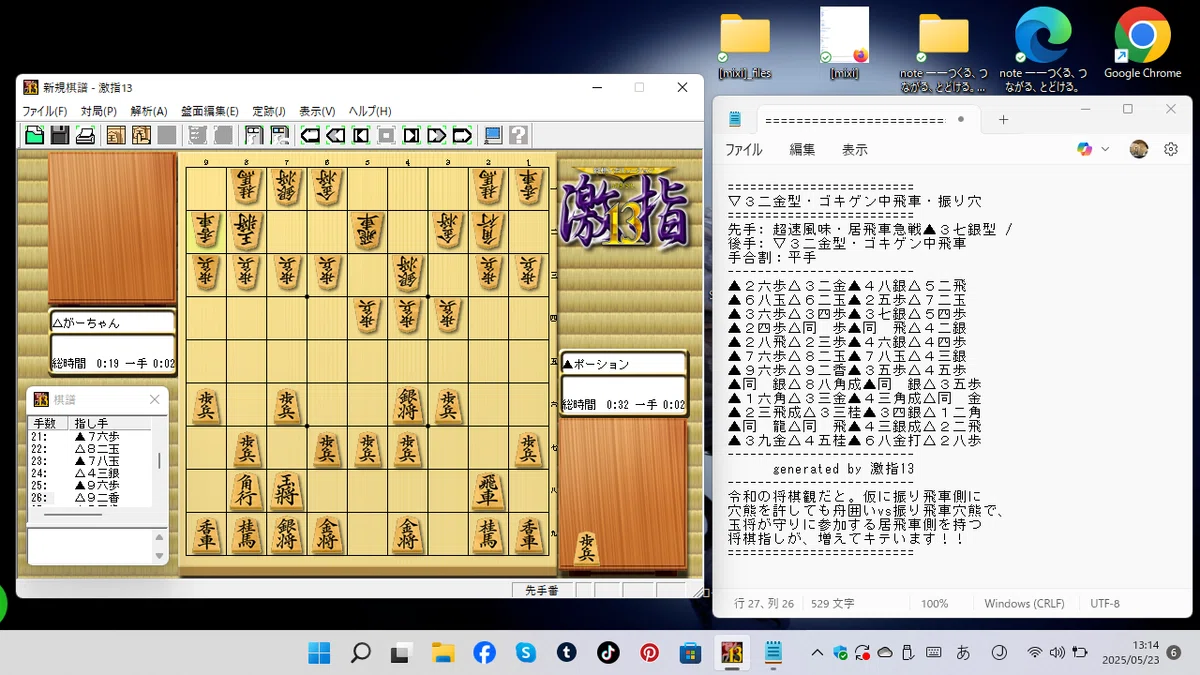
Task: Click the 100% zoom level in Notepad
Action: coord(934,604)
